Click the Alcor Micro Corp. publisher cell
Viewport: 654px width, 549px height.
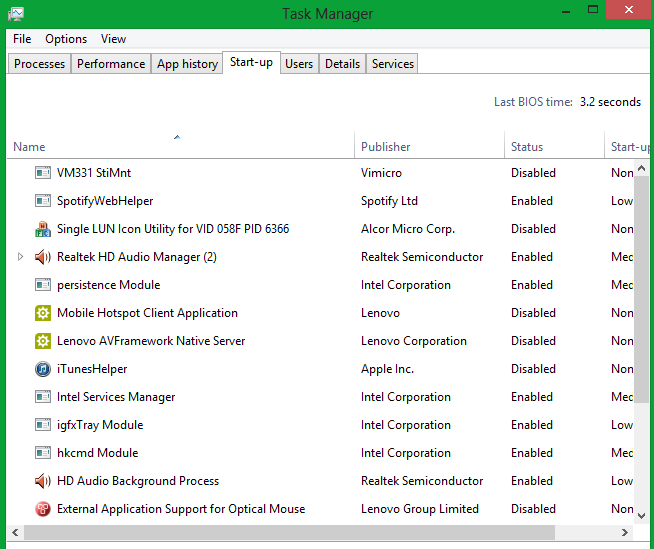pos(408,229)
